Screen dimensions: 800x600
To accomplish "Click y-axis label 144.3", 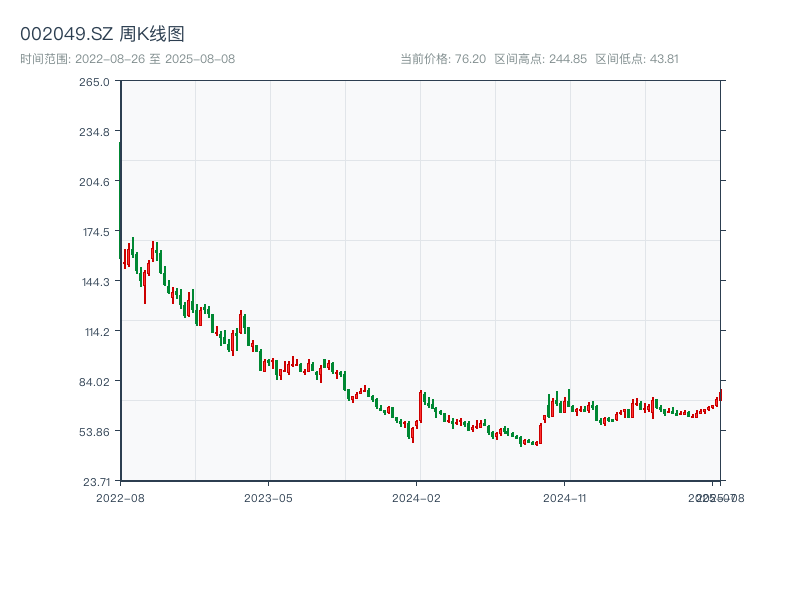I will click(x=96, y=282).
